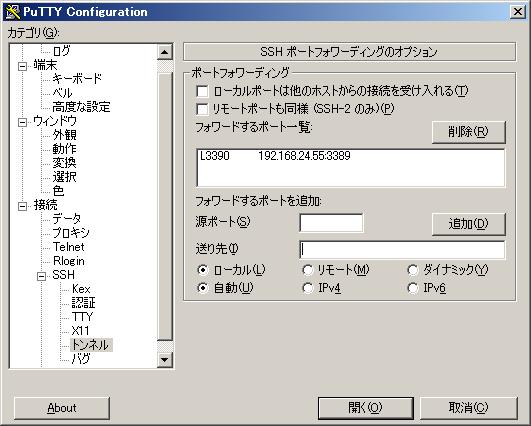Select the IPv4 radio button

tap(307, 288)
